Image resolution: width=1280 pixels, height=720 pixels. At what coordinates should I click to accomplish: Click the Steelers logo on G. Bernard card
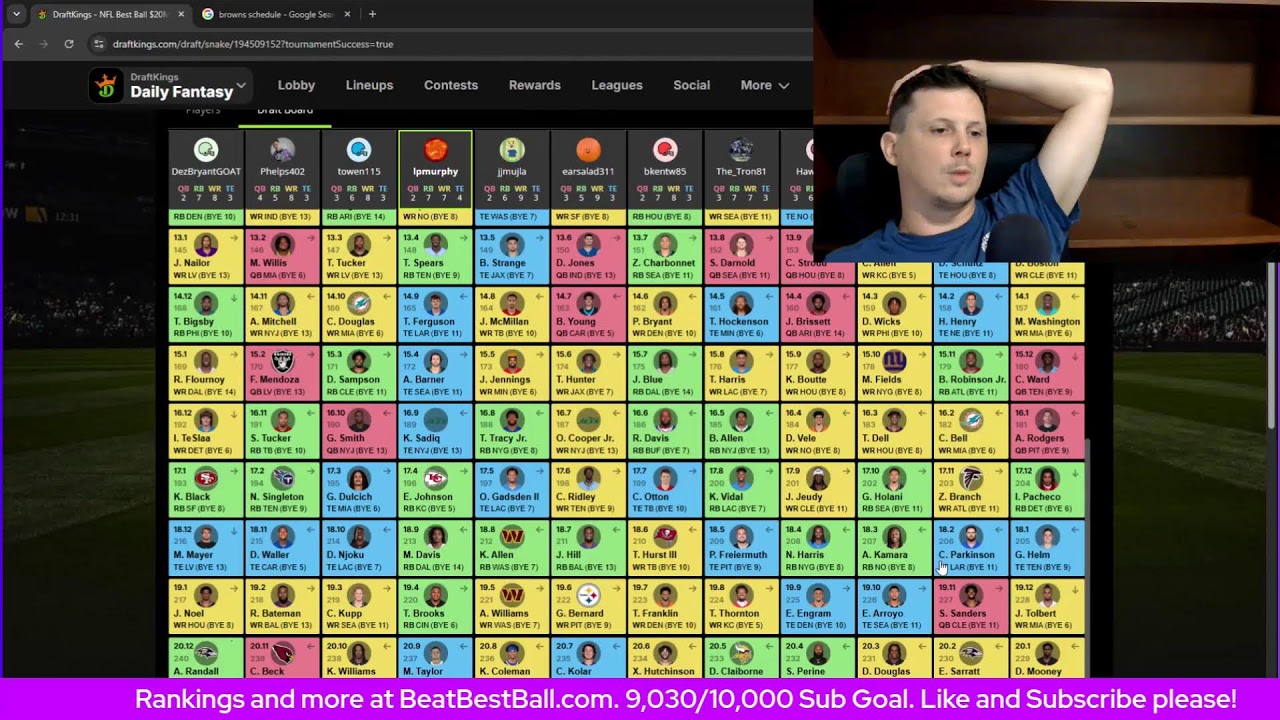pyautogui.click(x=588, y=594)
